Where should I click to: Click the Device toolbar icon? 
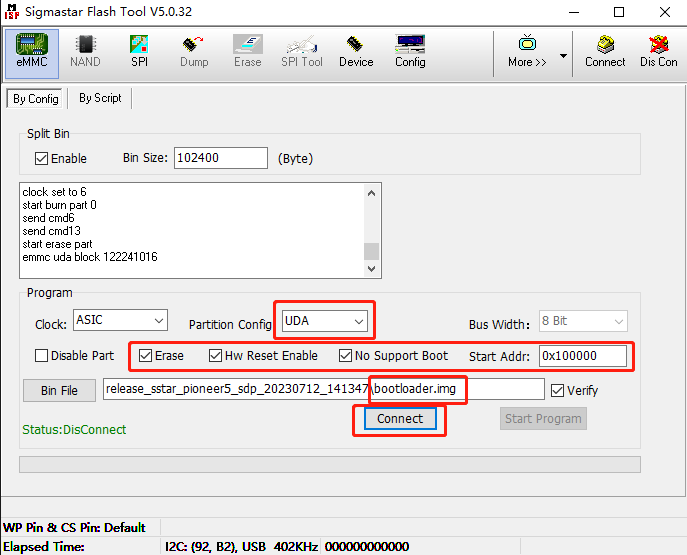click(356, 51)
